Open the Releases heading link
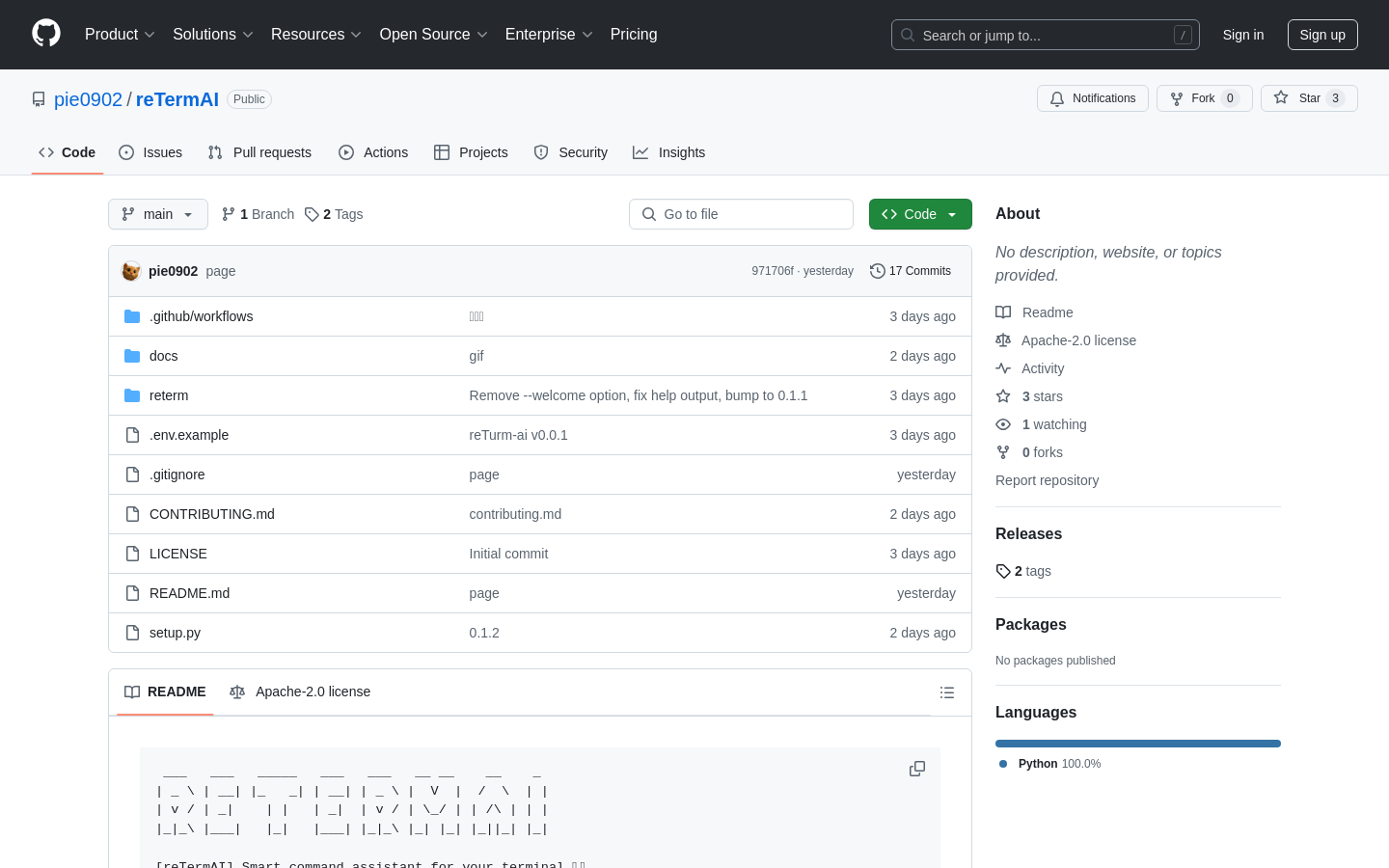The image size is (1389, 868). click(1028, 534)
